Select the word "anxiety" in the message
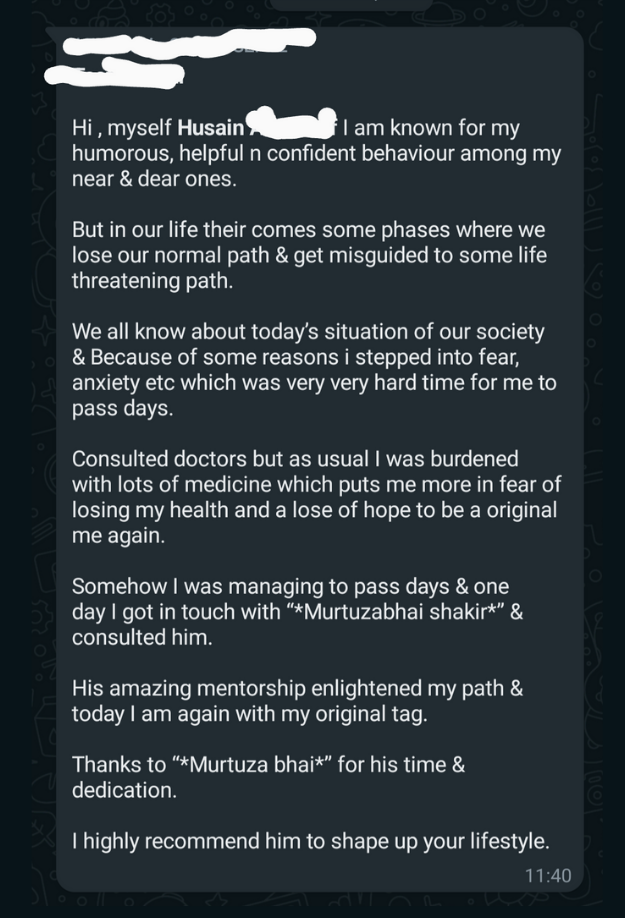625x918 pixels. point(105,383)
